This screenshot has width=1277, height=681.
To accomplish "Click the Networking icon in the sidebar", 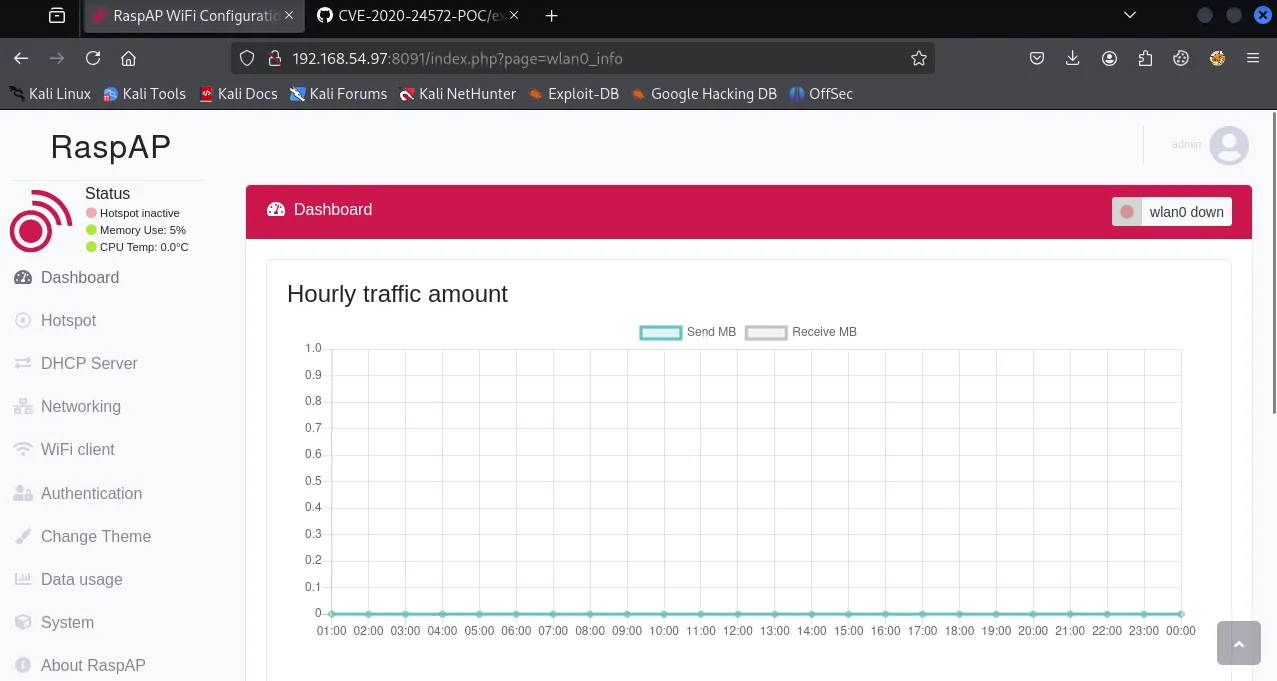I will [x=22, y=406].
